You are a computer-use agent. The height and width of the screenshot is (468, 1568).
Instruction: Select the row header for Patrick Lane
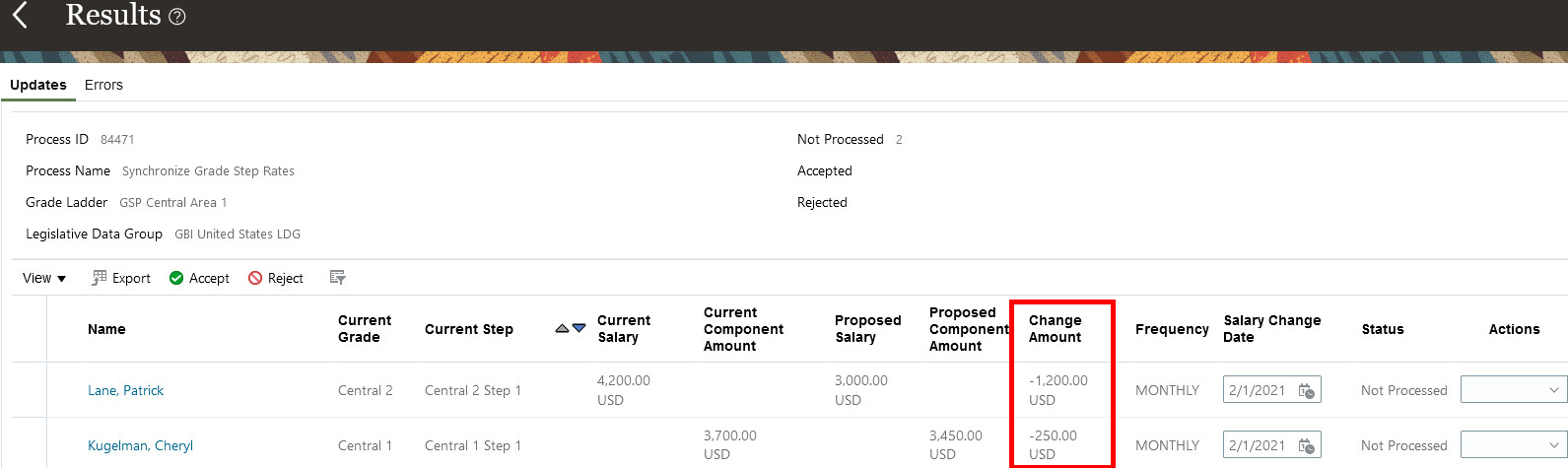30,390
